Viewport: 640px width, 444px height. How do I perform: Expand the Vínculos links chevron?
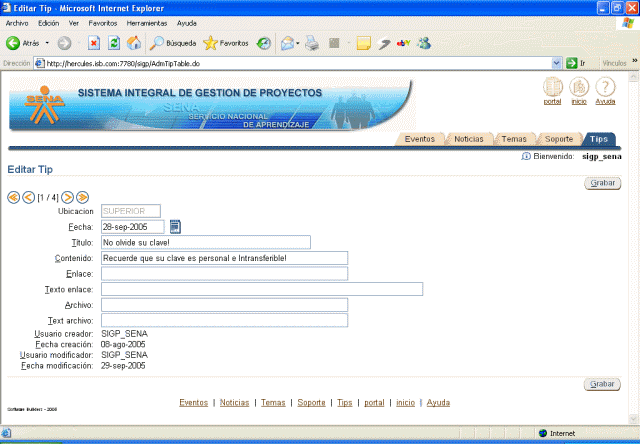635,61
